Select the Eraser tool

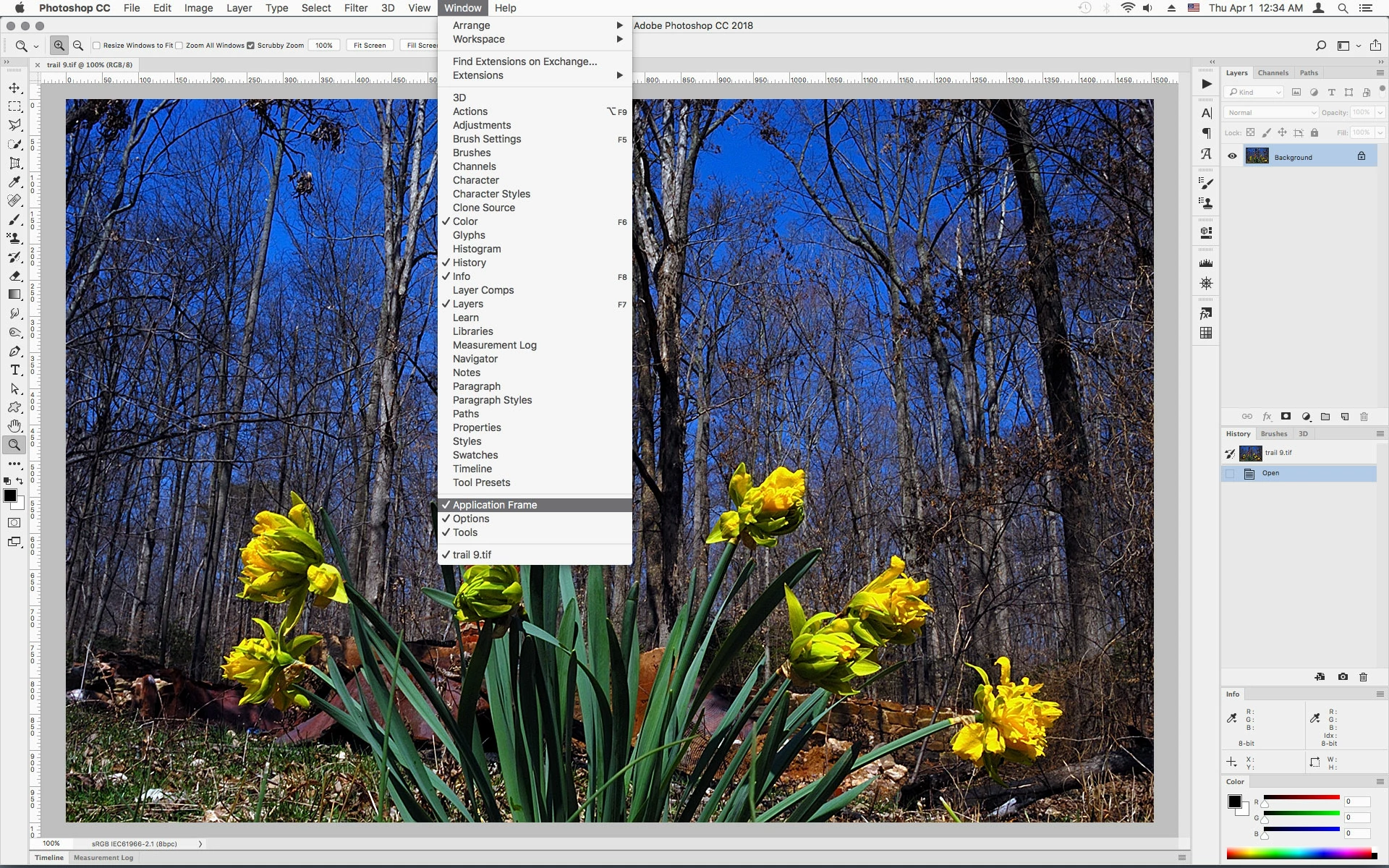pos(14,276)
